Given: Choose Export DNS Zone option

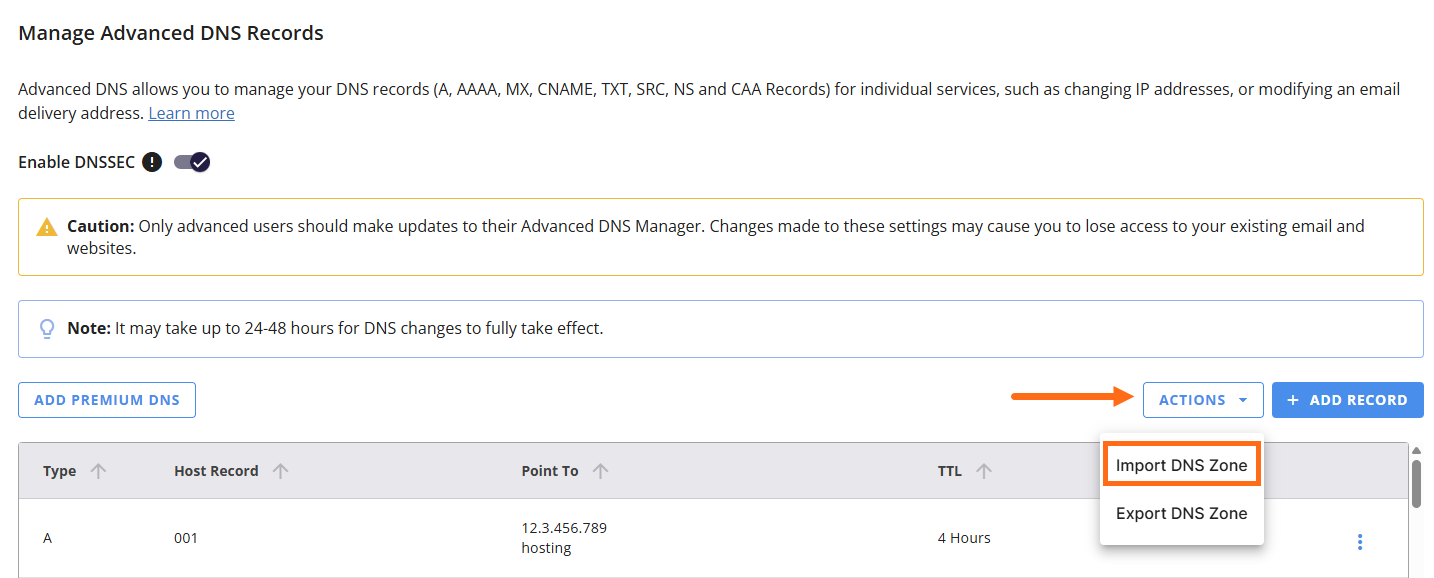Looking at the screenshot, I should tap(1182, 513).
